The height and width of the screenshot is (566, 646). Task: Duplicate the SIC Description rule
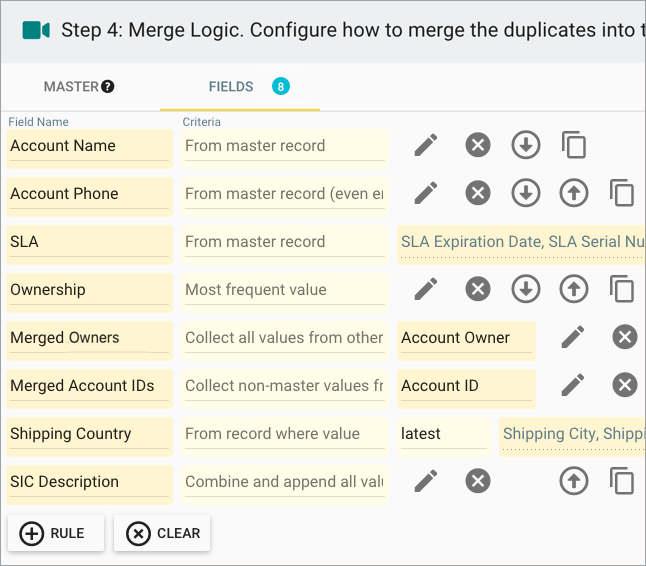click(622, 481)
